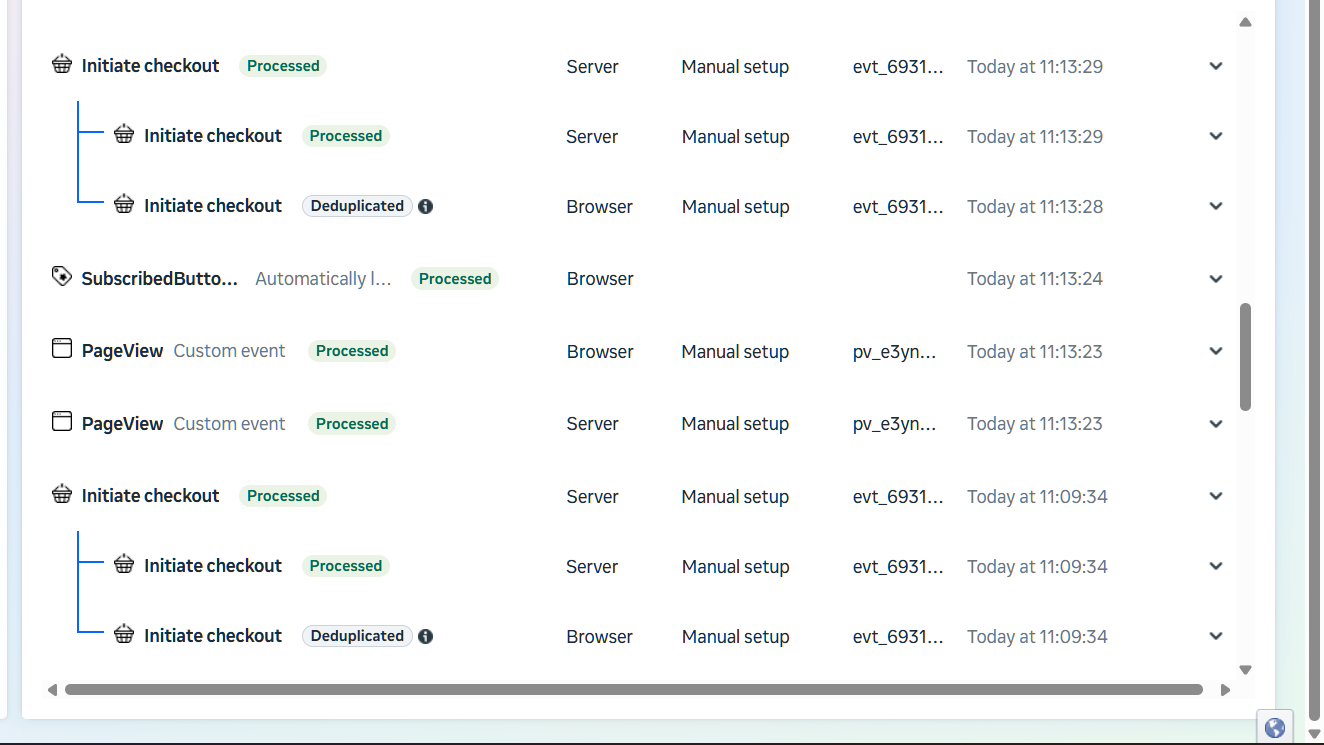Click the basket icon of 11:09:34 parent Initiate checkout
The image size is (1324, 745).
point(62,495)
